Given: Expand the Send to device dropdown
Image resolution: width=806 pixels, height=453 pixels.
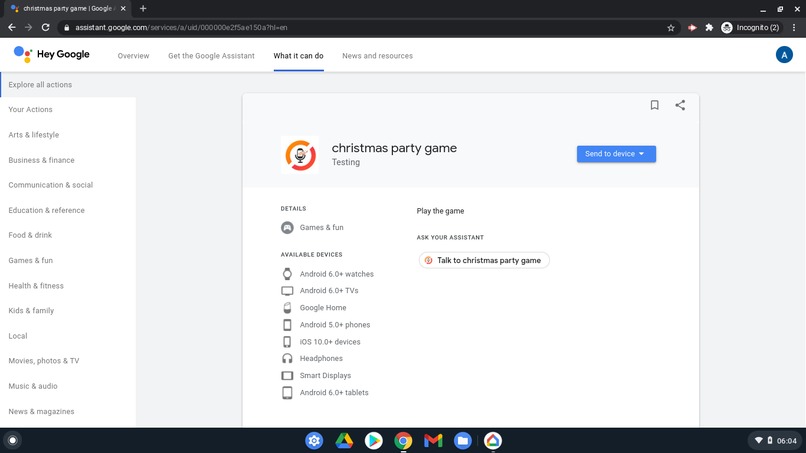Looking at the screenshot, I should [616, 154].
